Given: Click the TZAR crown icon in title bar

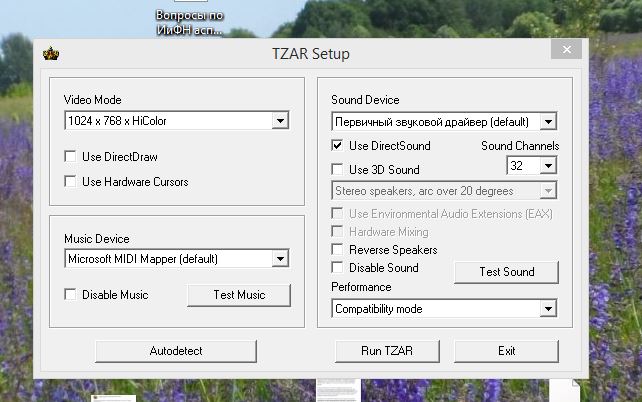Looking at the screenshot, I should pos(51,53).
